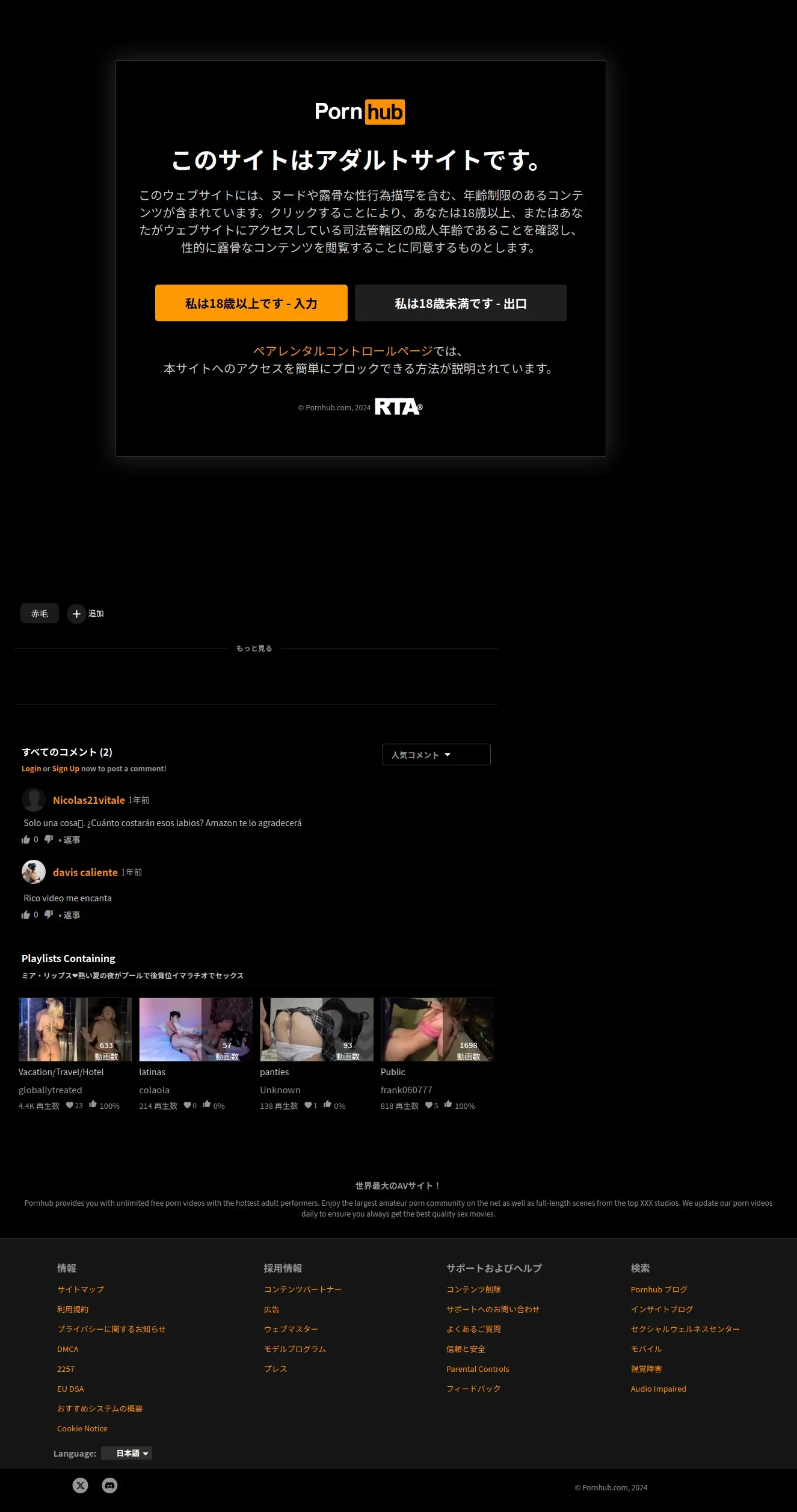This screenshot has height=1512, width=797.
Task: Dislike davis caliente's comment with thumbs-down icon
Action: tap(49, 915)
